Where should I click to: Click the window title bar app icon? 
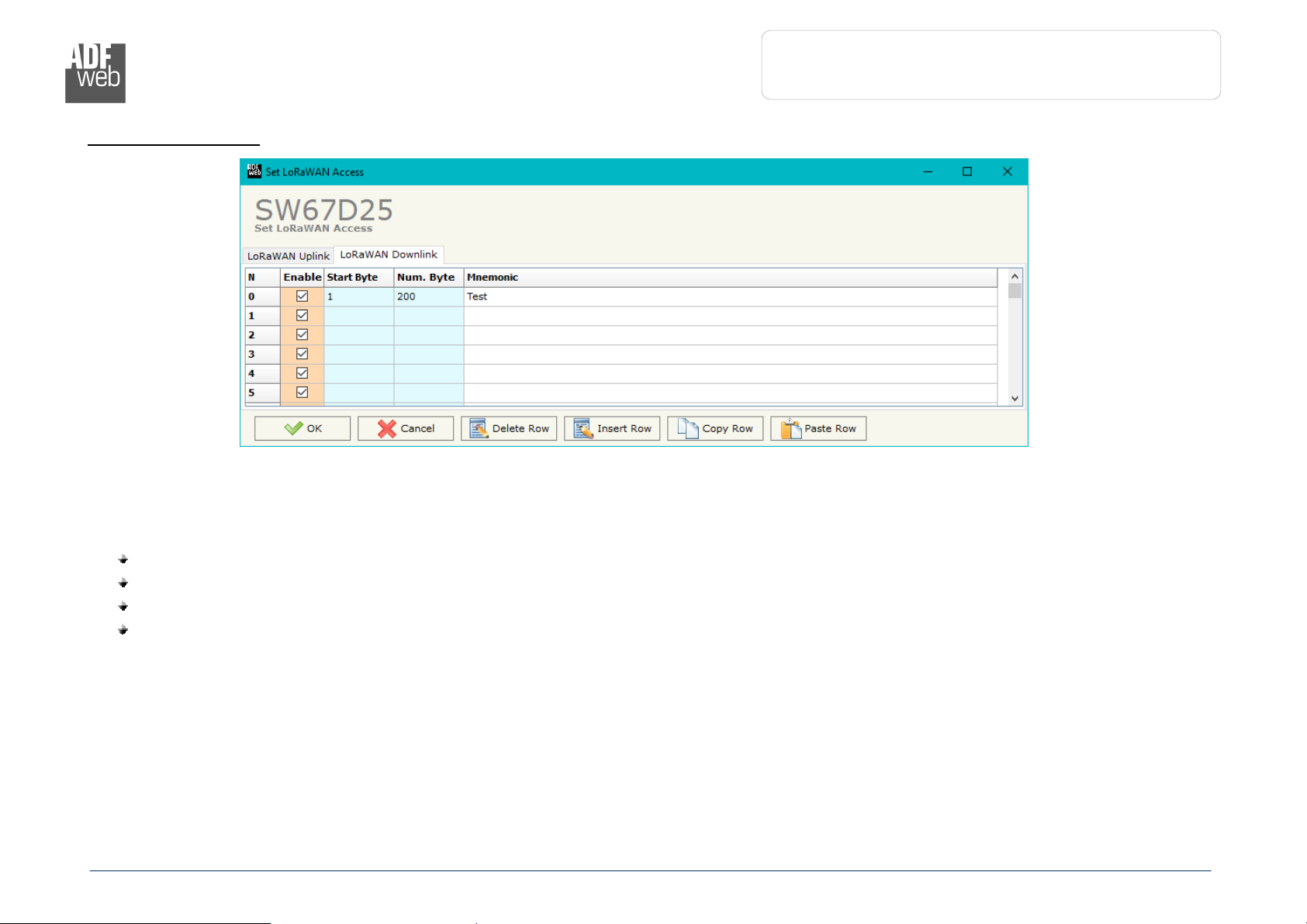254,171
